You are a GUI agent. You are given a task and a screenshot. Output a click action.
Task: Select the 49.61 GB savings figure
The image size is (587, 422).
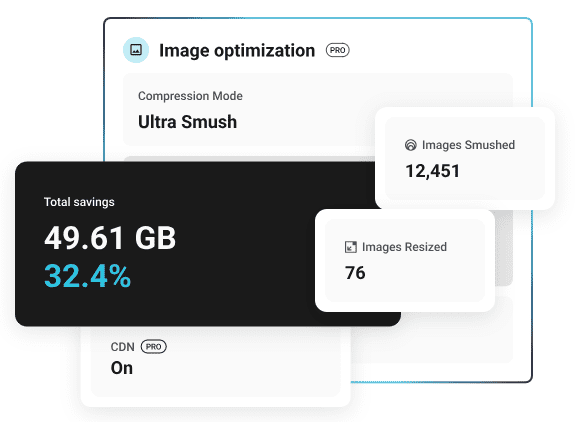[x=110, y=238]
